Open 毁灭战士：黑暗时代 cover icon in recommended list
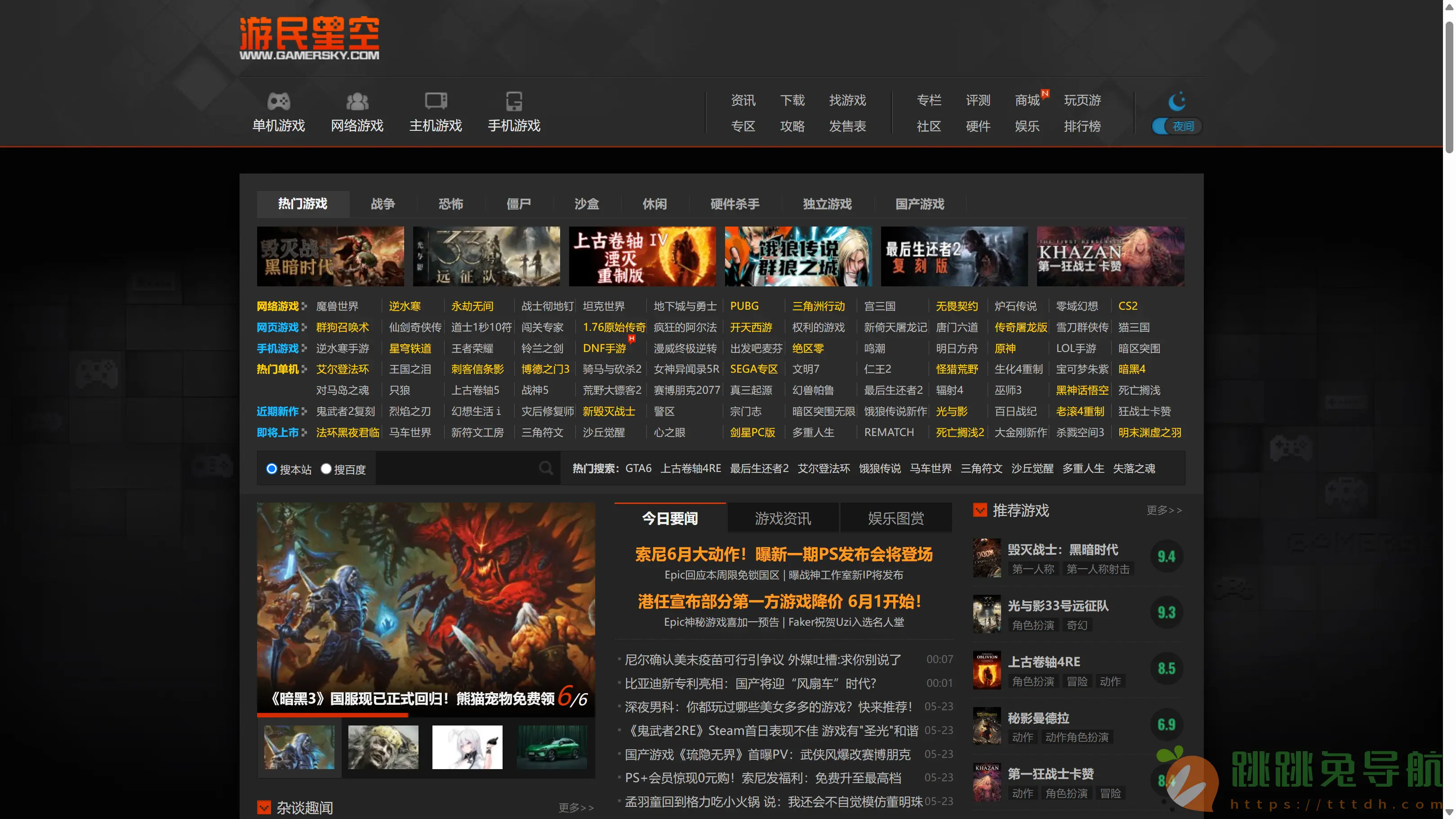The height and width of the screenshot is (819, 1456). [987, 557]
